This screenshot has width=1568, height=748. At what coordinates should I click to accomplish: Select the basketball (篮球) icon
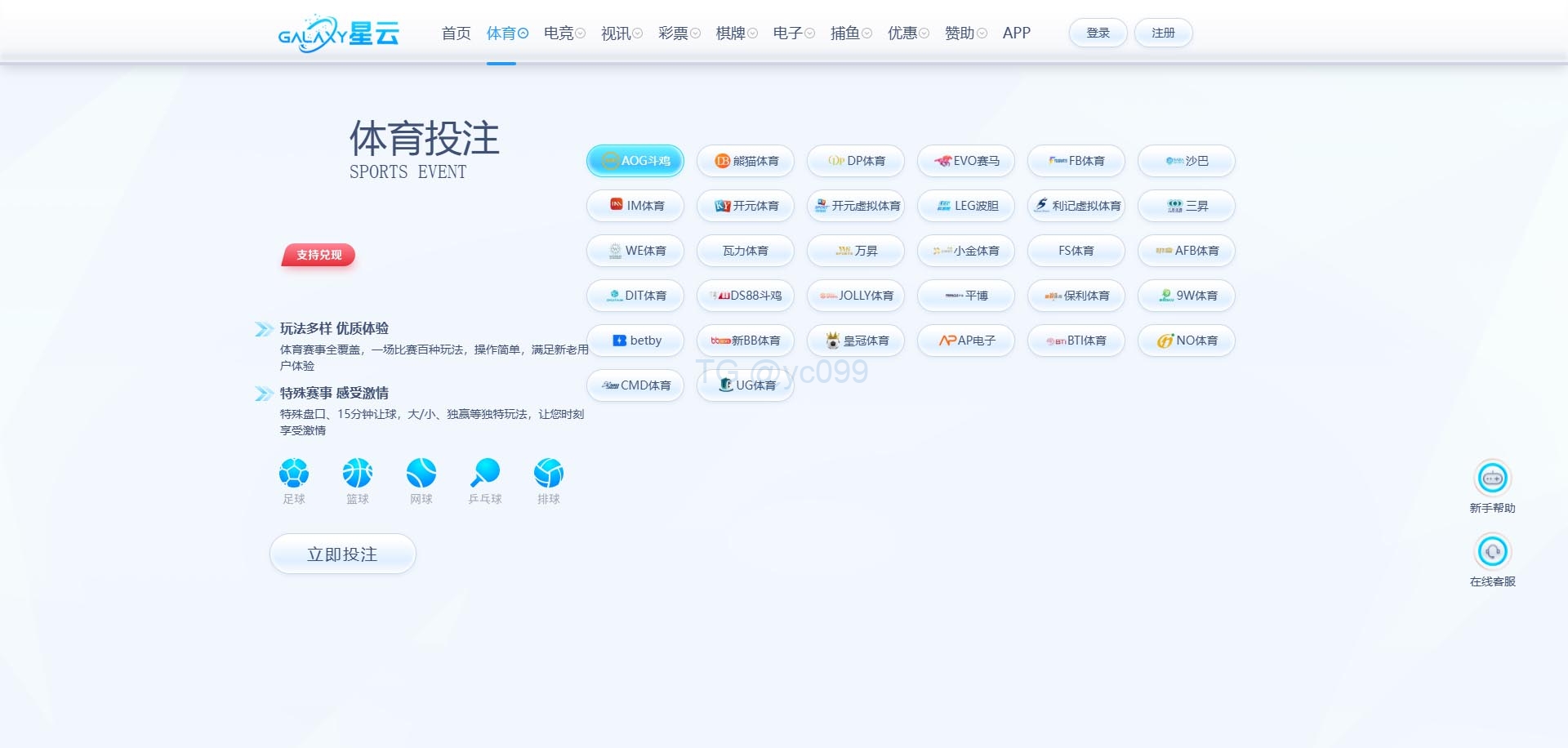tap(358, 473)
